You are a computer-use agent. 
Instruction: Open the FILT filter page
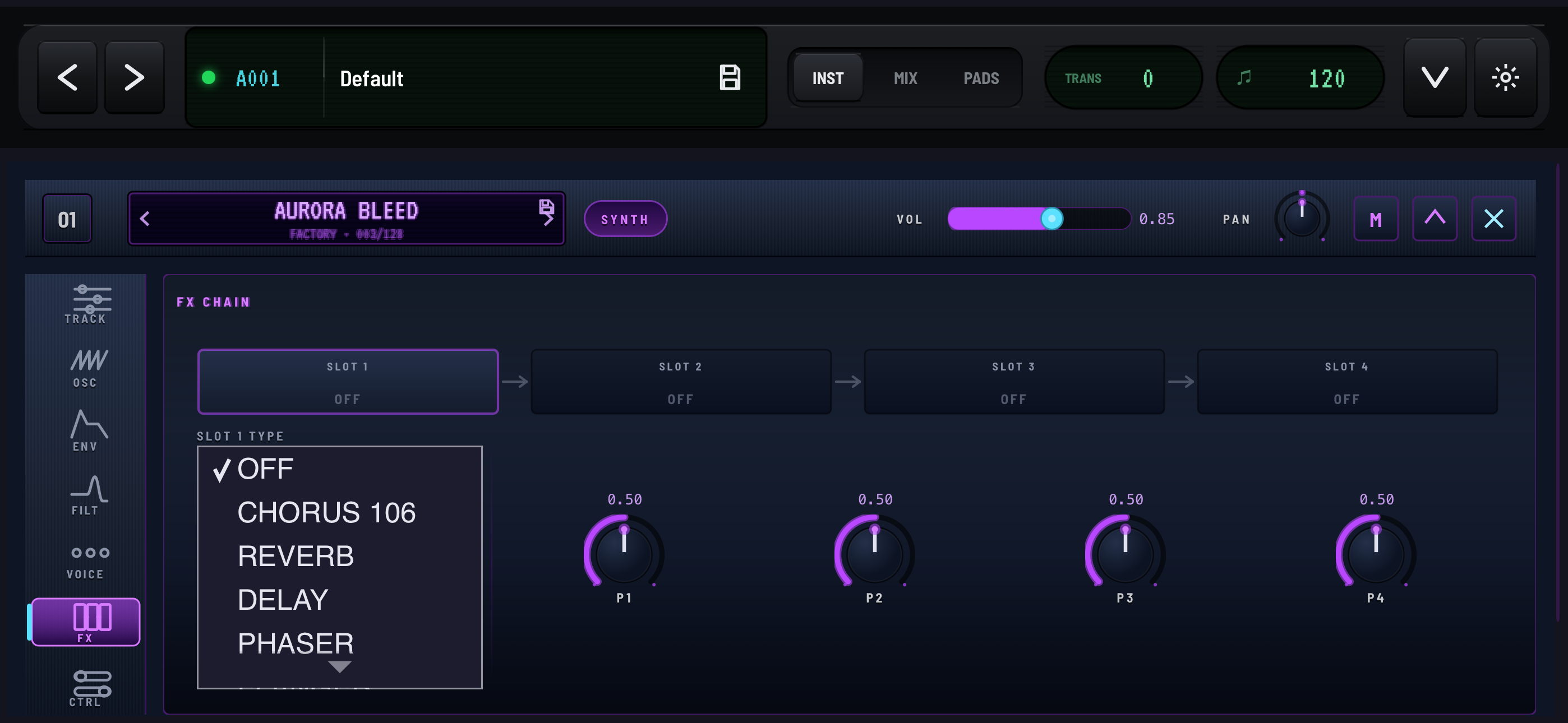86,496
